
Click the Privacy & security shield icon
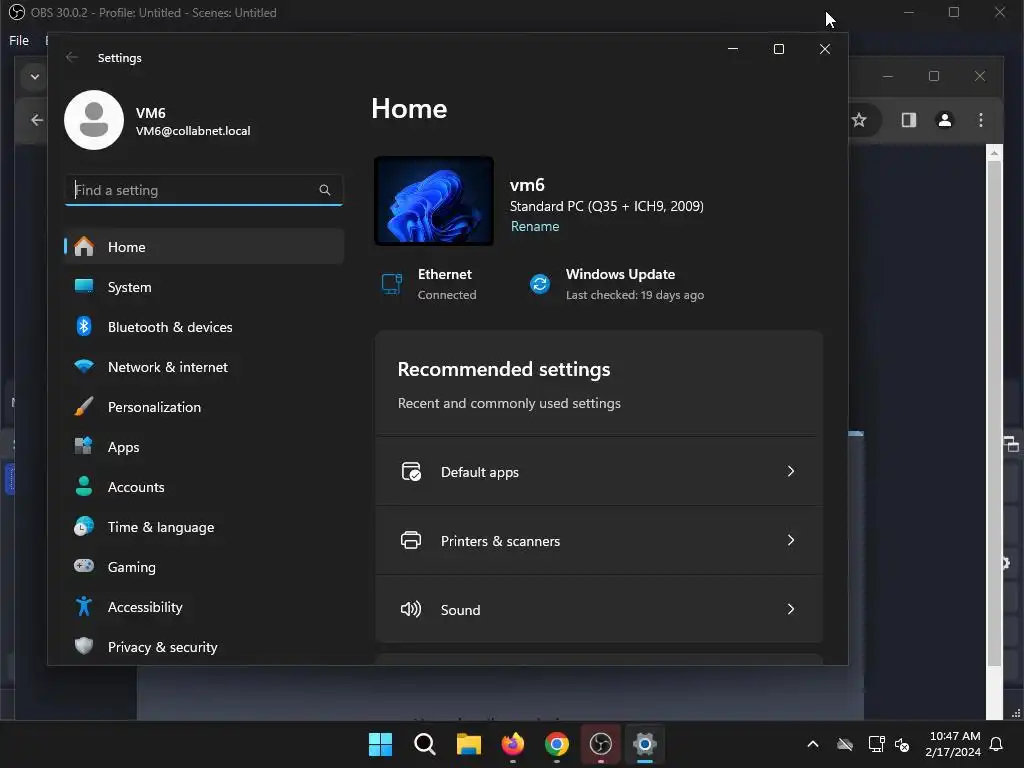click(84, 647)
